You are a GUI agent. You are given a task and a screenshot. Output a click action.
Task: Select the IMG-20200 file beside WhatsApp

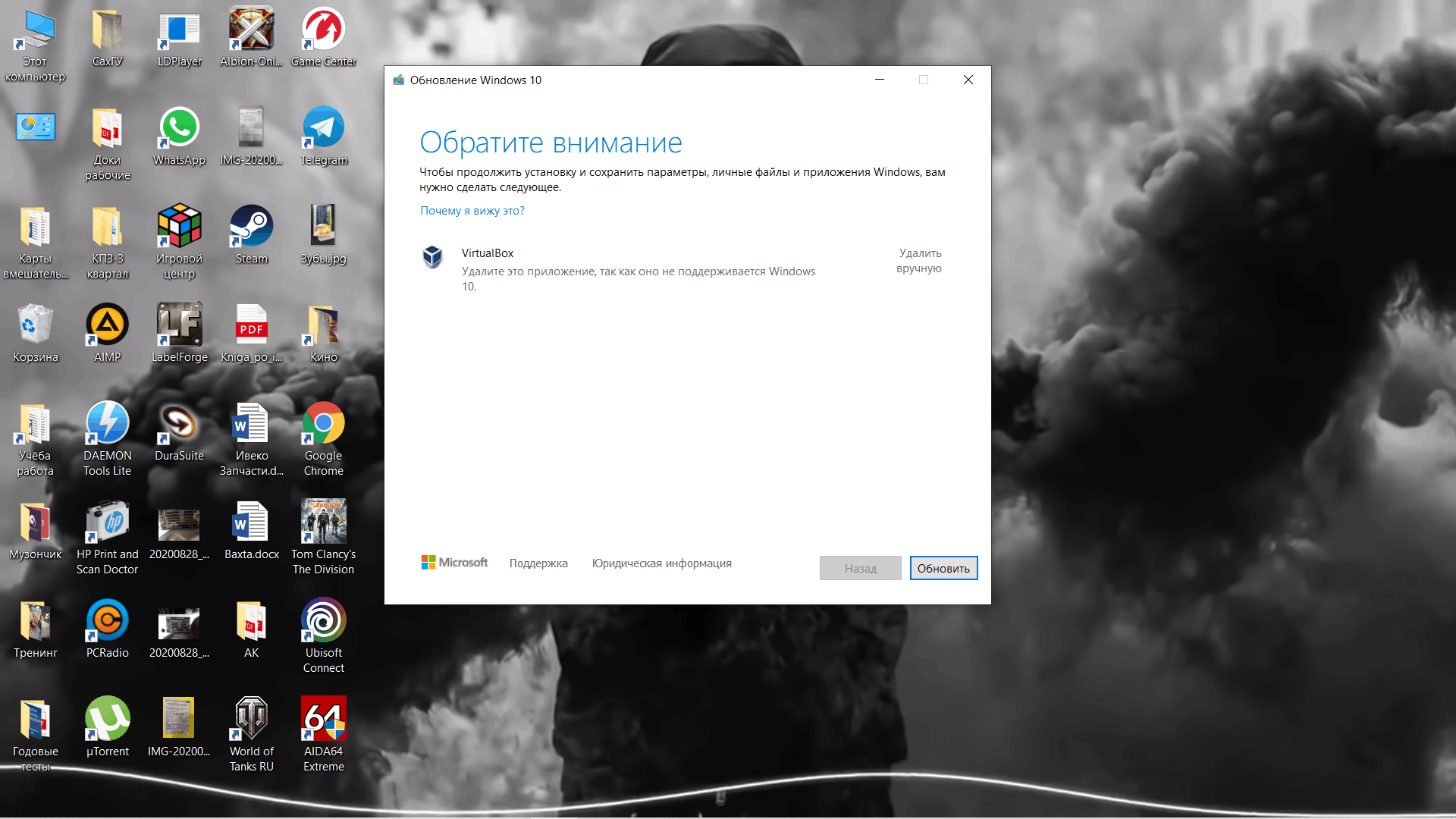251,137
